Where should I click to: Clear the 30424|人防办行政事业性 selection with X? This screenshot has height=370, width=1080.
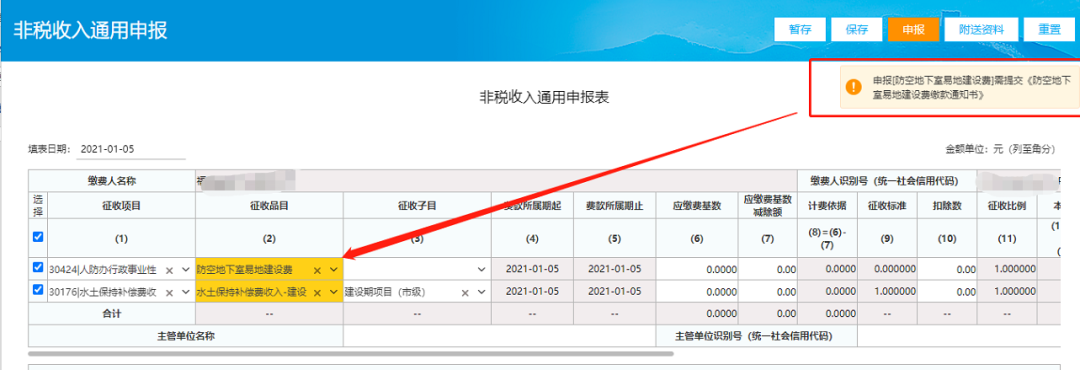(169, 270)
